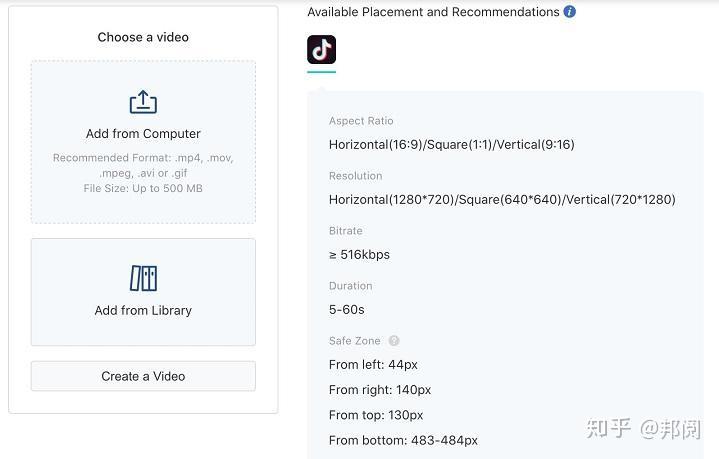Click the 'Recommended Format: .mp4, .mov,' line
This screenshot has height=459, width=719.
coord(143,158)
